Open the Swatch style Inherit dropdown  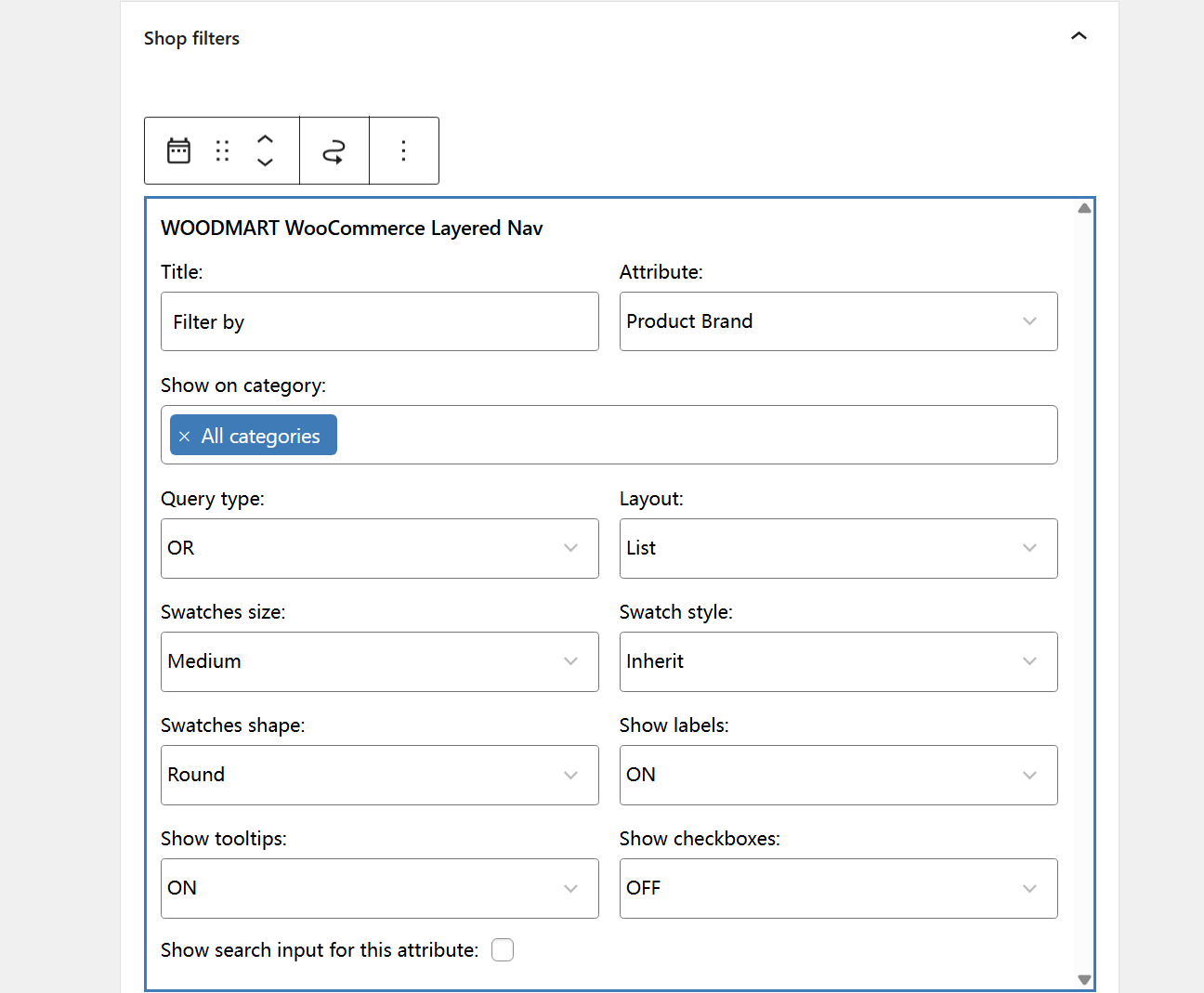click(x=838, y=661)
